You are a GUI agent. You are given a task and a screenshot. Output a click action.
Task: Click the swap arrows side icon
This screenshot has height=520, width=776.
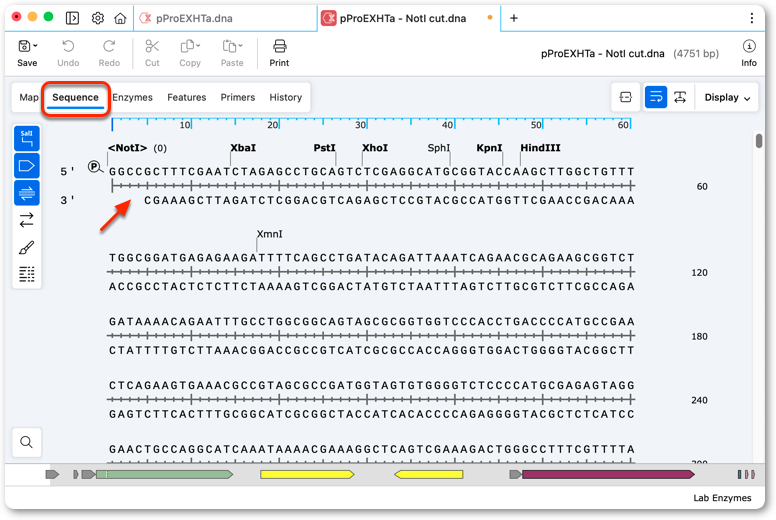[x=27, y=220]
